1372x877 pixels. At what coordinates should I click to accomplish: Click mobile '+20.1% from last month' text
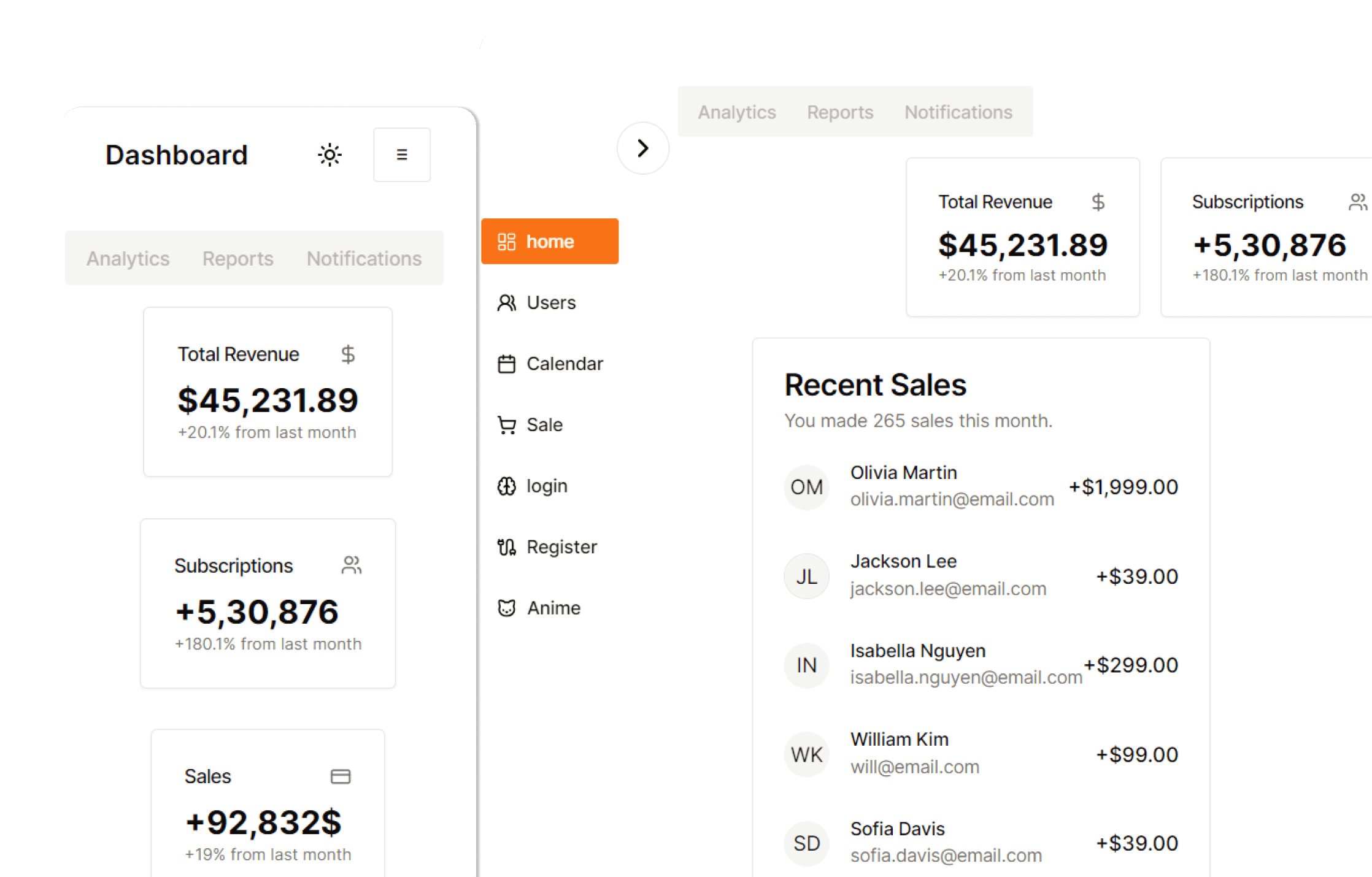[x=267, y=432]
